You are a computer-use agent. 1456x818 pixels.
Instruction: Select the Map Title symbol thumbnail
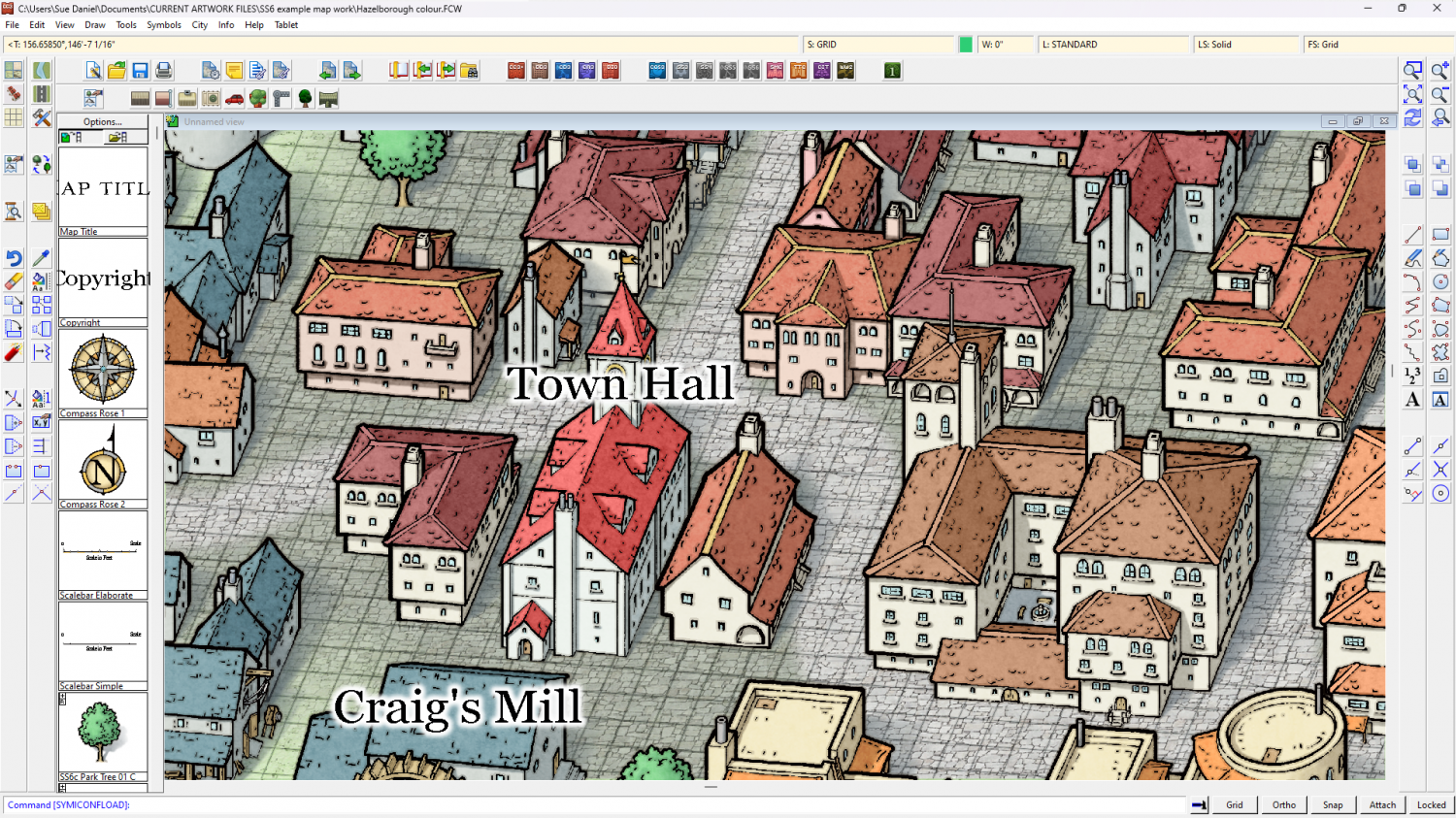click(103, 191)
